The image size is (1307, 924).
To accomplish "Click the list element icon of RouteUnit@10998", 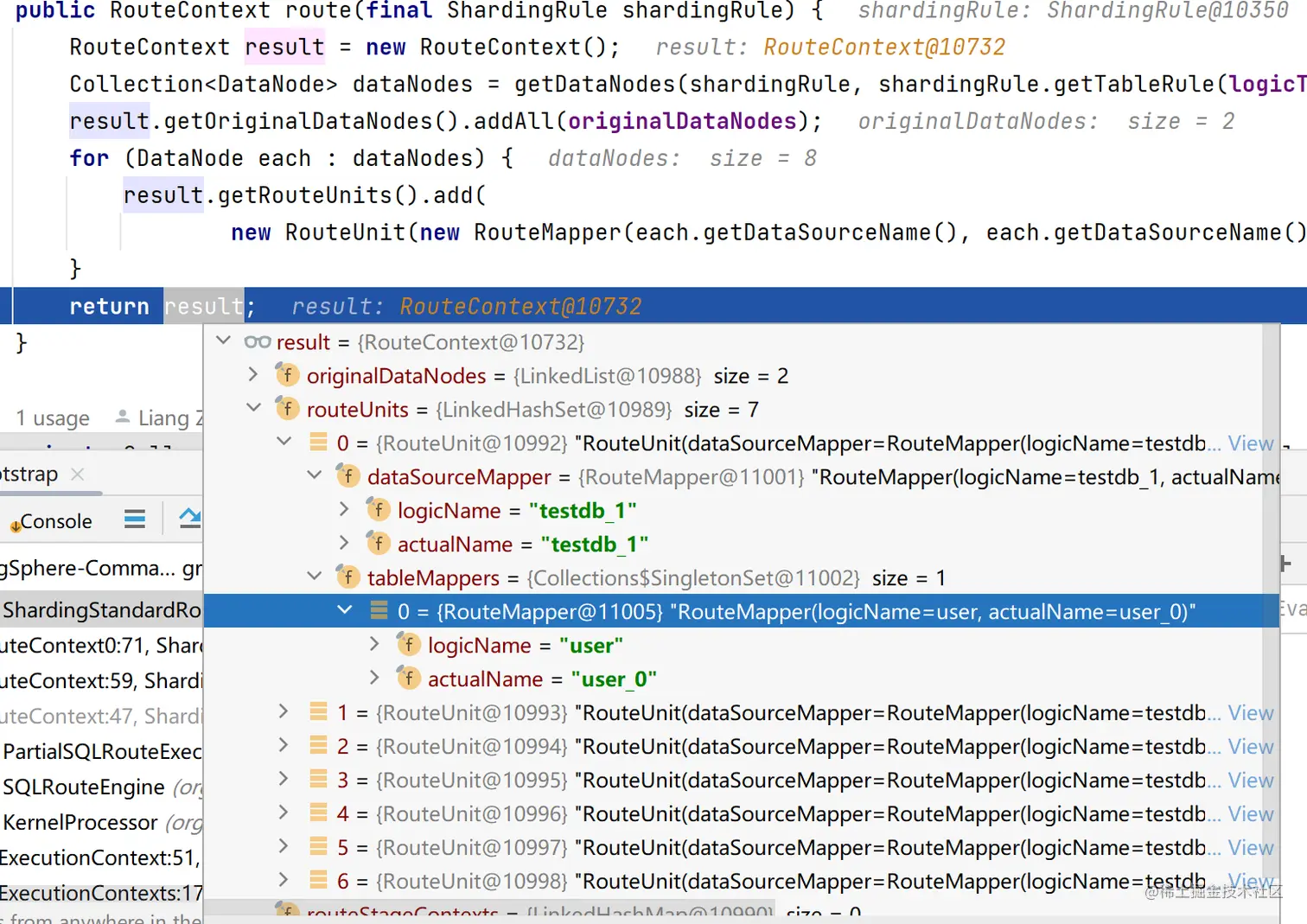I will click(318, 881).
